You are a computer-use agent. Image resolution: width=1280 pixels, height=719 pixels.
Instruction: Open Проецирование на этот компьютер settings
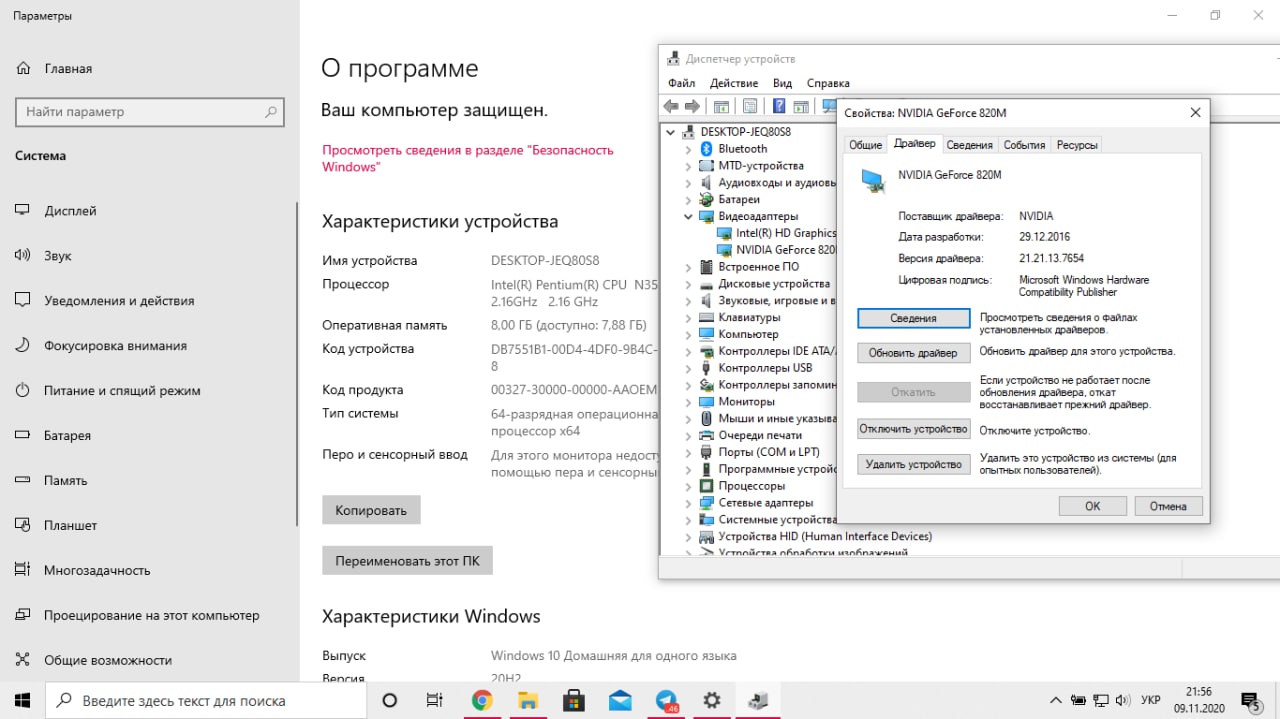(151, 616)
